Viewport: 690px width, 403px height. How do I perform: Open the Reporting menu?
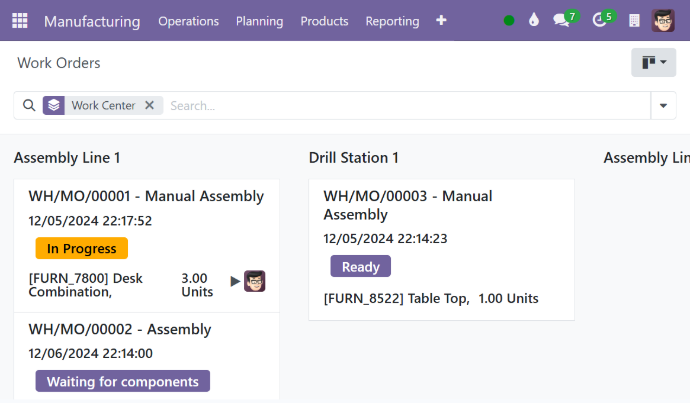(x=392, y=21)
